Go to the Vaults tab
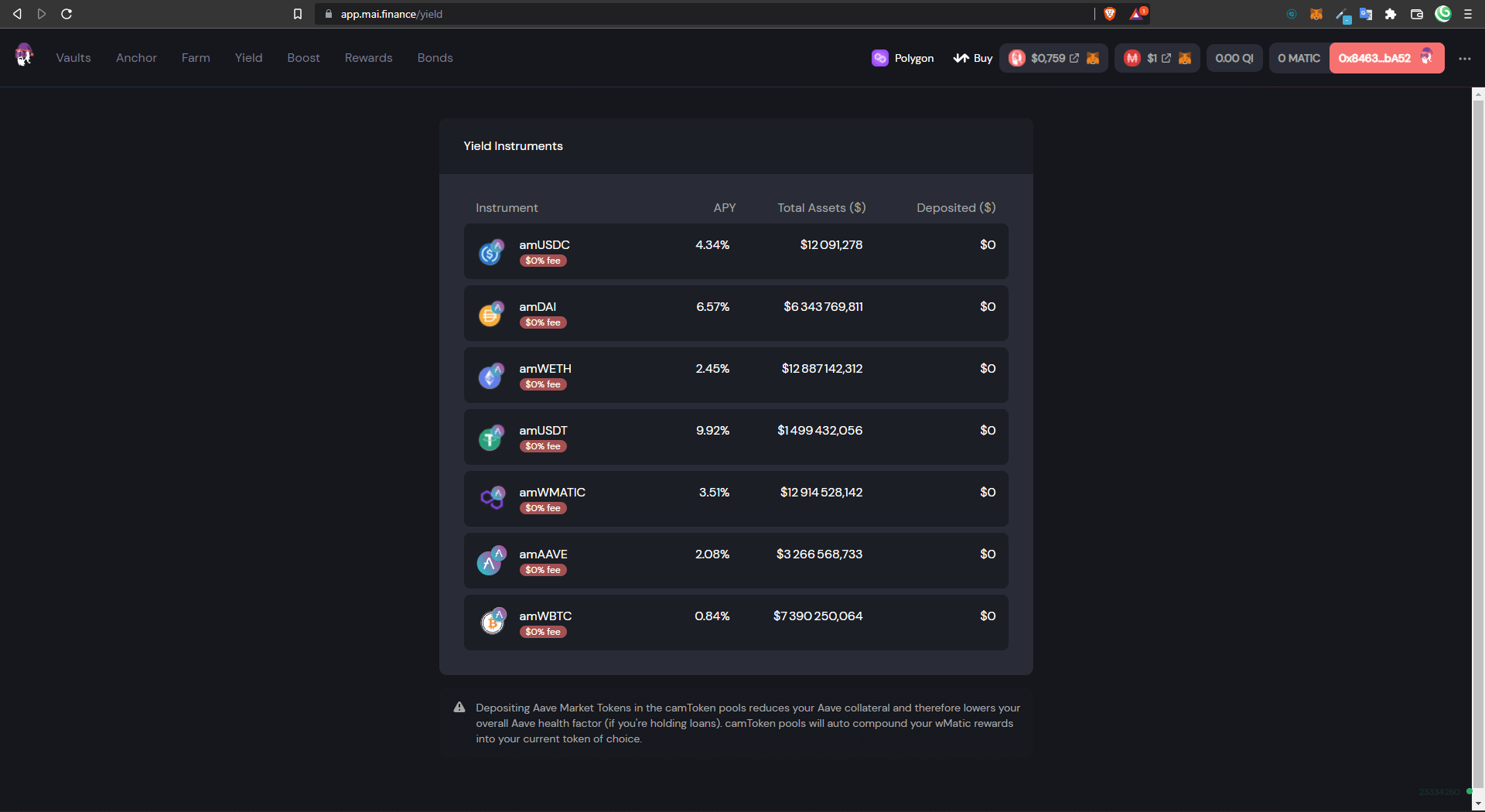Image resolution: width=1485 pixels, height=812 pixels. point(73,58)
